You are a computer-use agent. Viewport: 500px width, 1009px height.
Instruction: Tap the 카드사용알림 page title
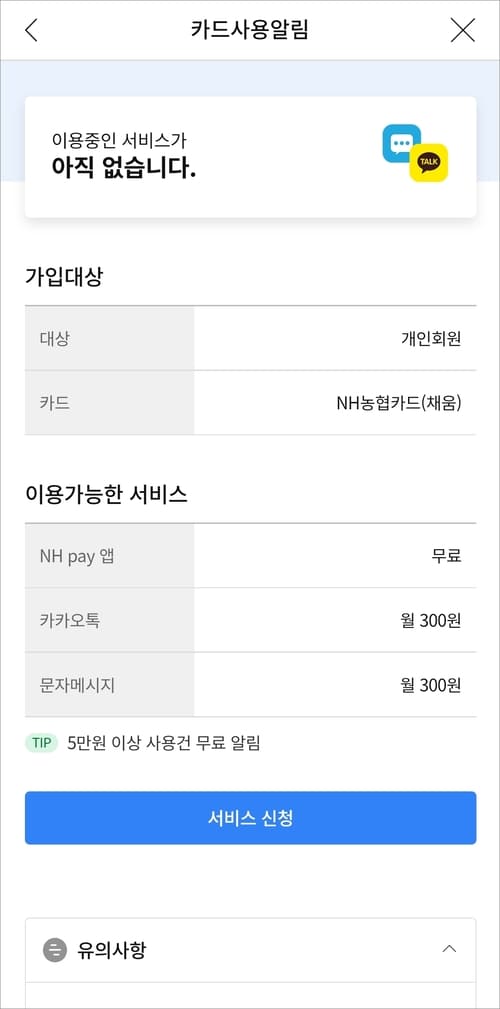tap(250, 30)
